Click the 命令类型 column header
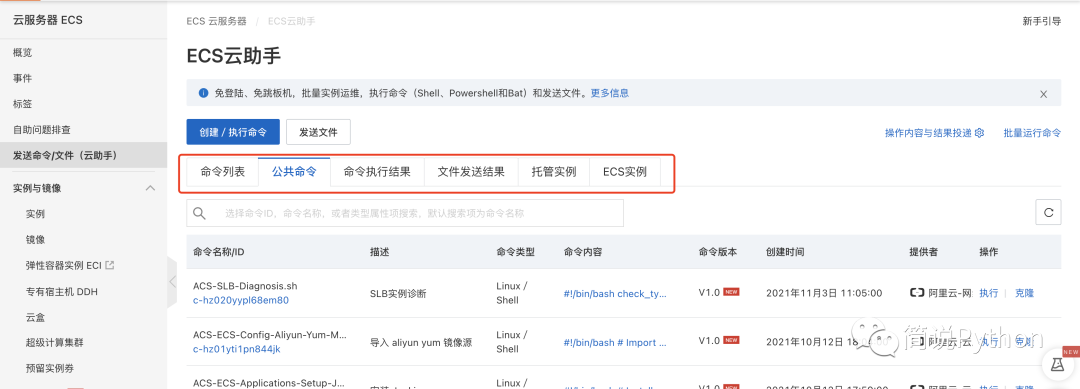 coord(515,252)
